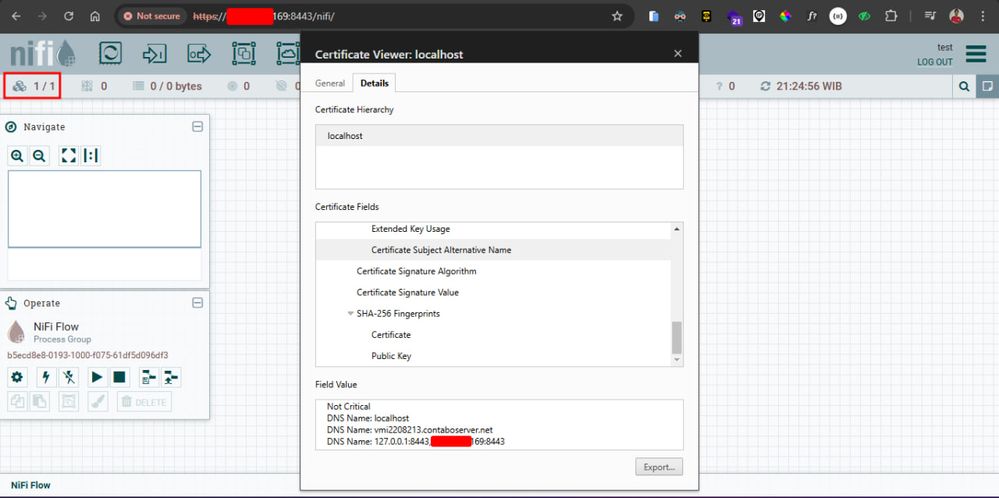Click the Disable crossed lightning icon
The width and height of the screenshot is (999, 498).
[69, 377]
